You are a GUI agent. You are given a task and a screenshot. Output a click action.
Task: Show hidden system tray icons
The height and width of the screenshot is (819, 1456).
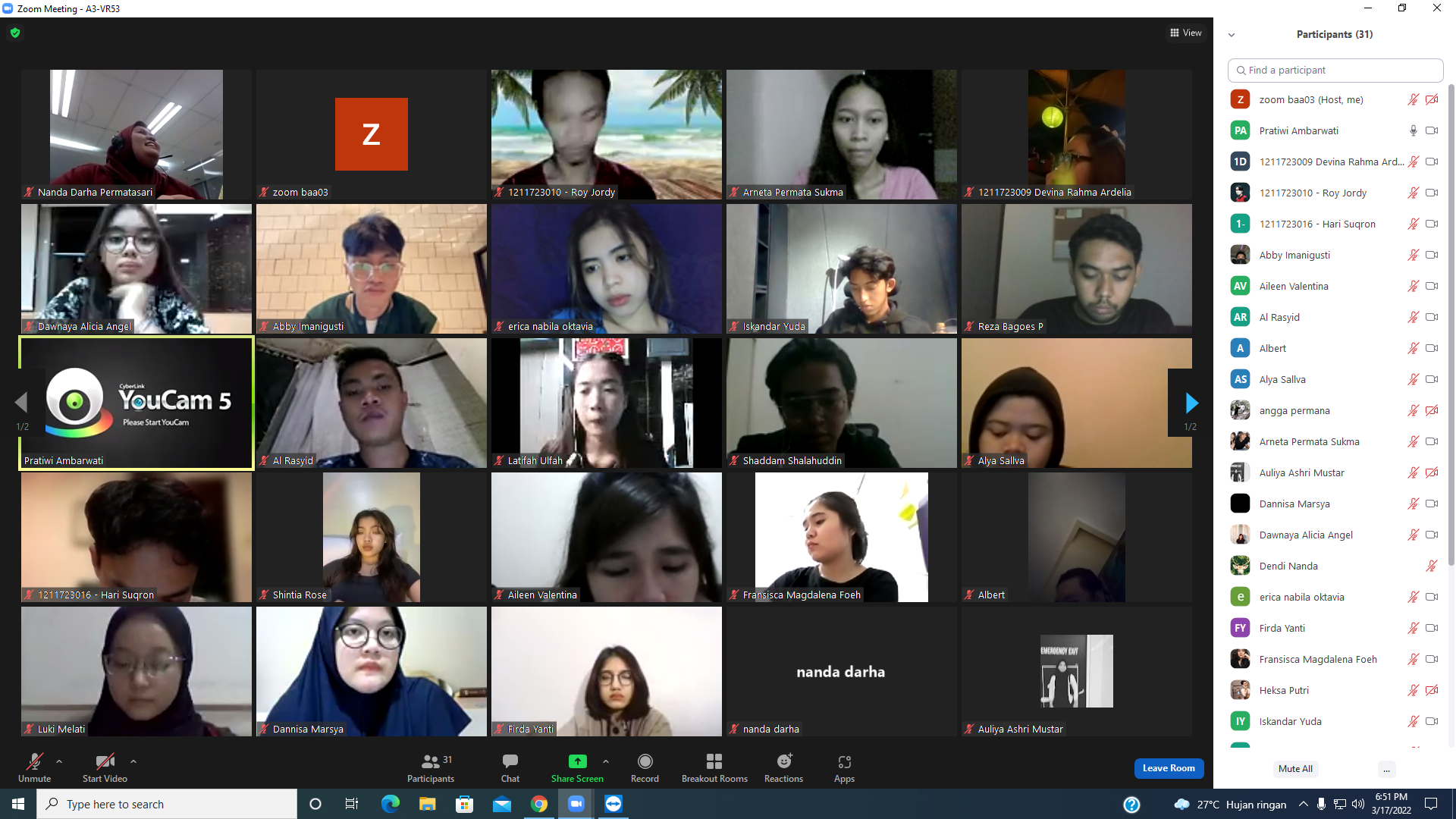click(x=1303, y=804)
